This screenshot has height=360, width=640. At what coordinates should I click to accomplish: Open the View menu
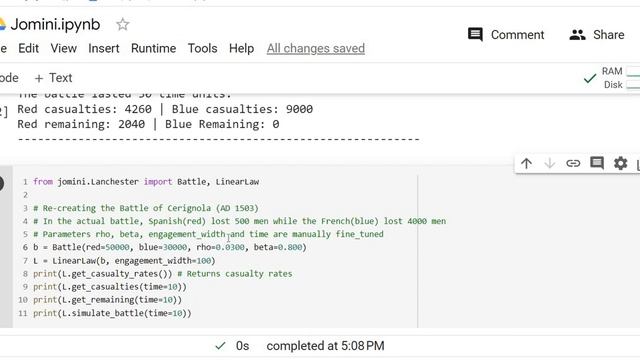click(63, 48)
